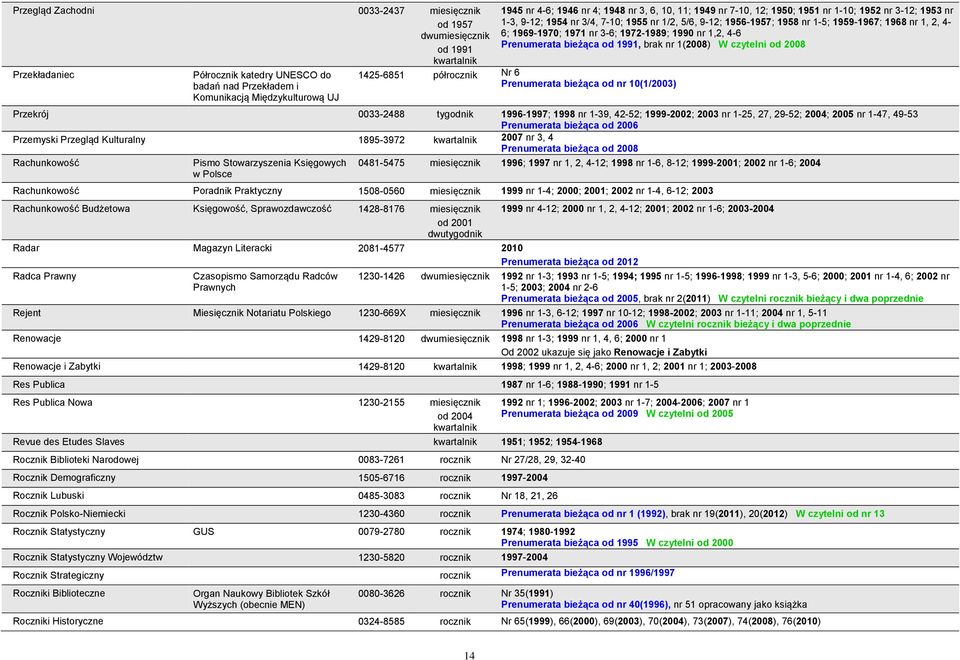Click 'W czytelni od 2000' note

click(689, 543)
